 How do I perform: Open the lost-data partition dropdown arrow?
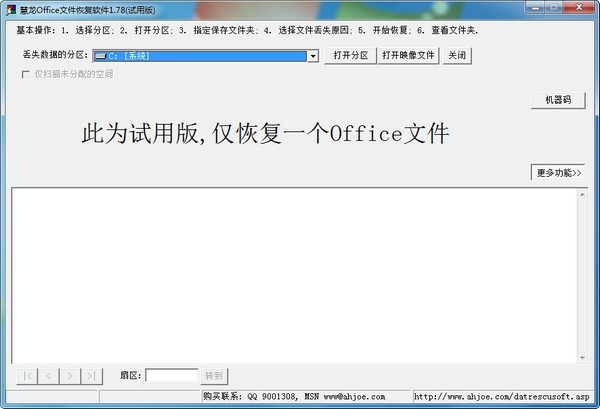pos(313,56)
